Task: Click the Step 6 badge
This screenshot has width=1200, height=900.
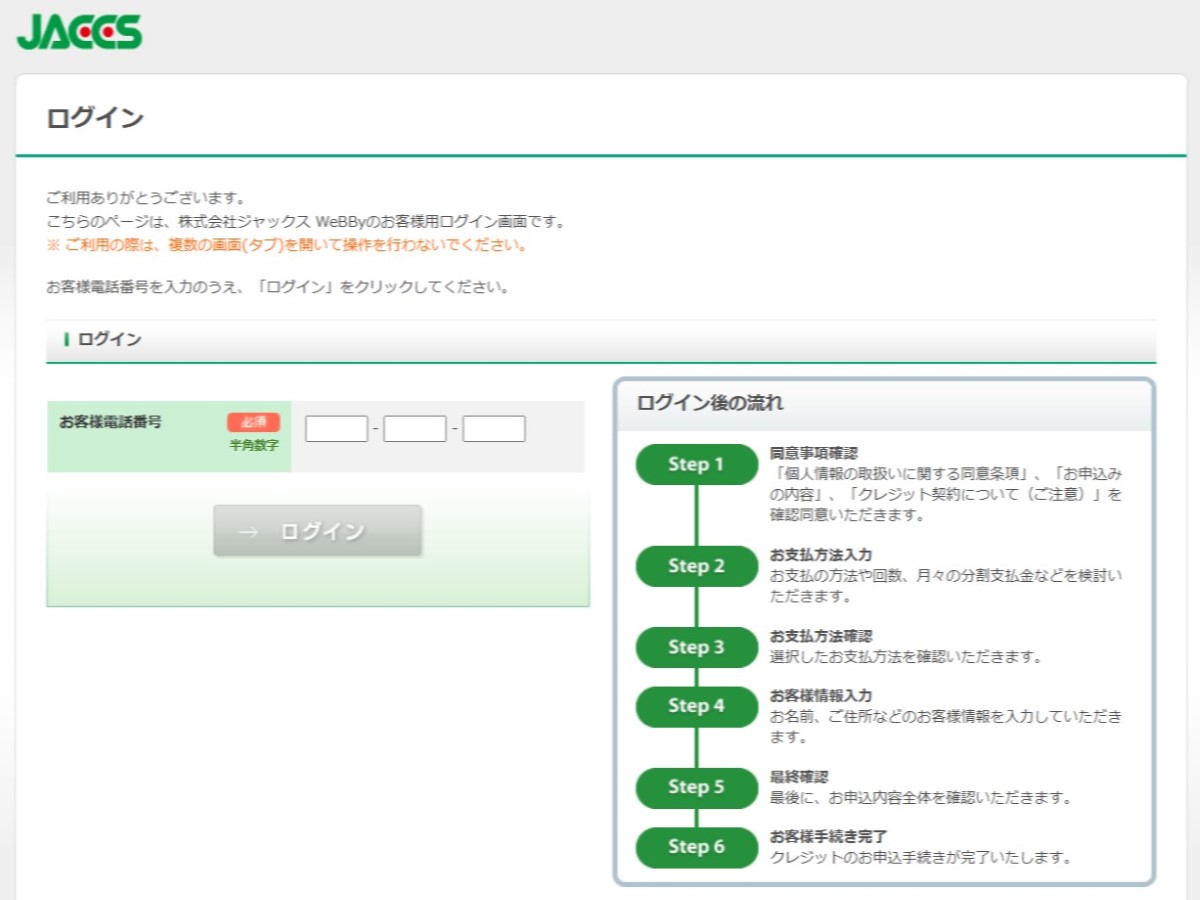Action: point(696,847)
